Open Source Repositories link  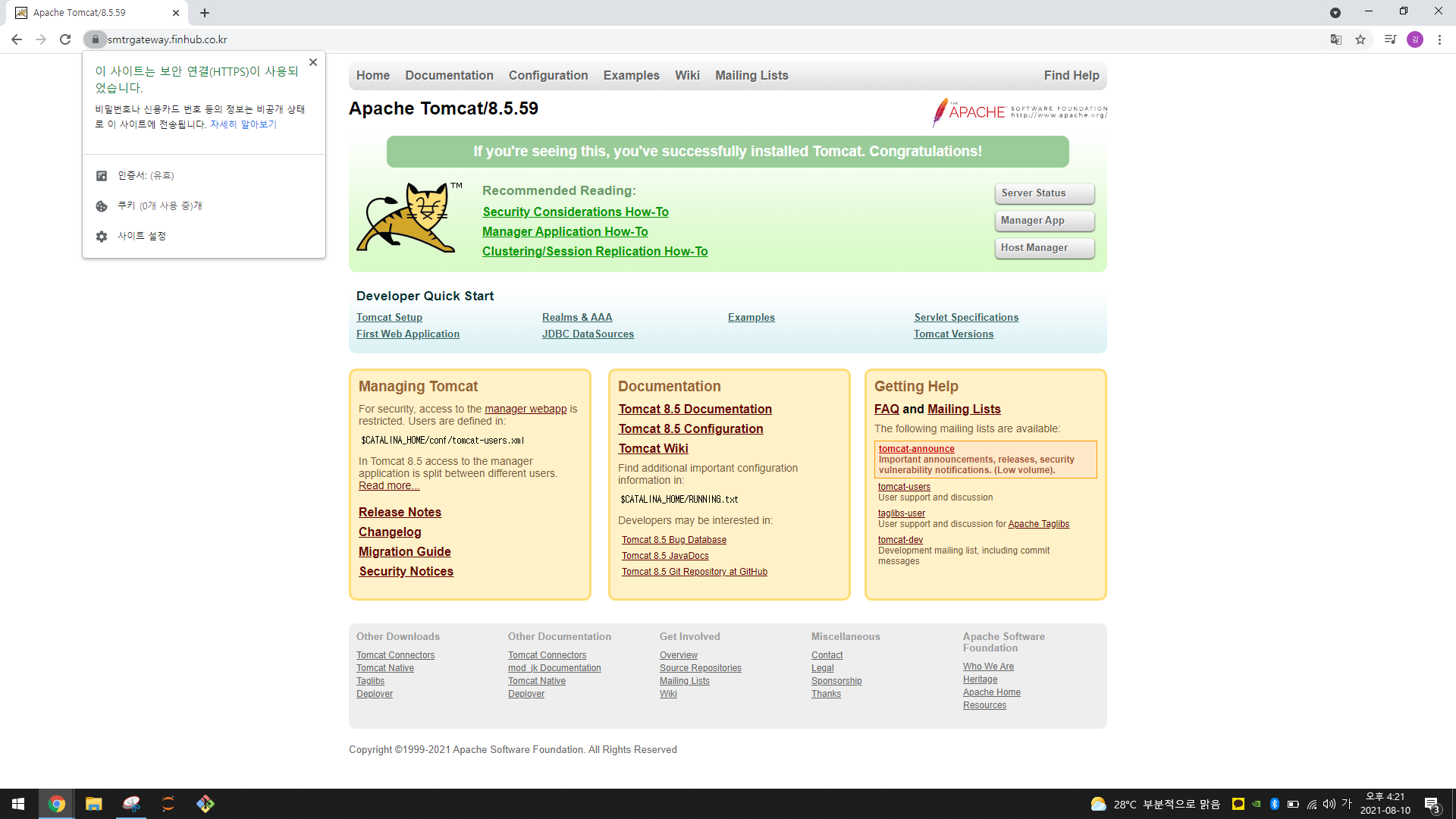pos(701,668)
